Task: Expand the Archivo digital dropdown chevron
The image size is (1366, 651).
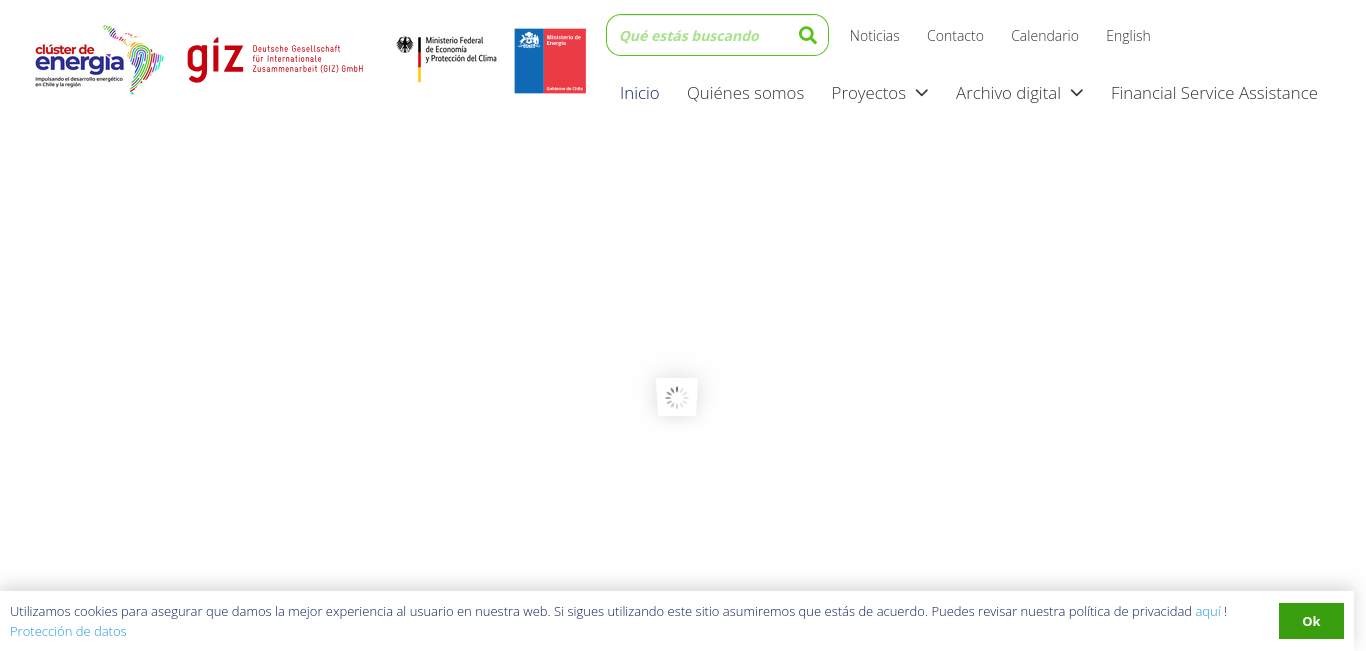Action: click(x=1077, y=93)
